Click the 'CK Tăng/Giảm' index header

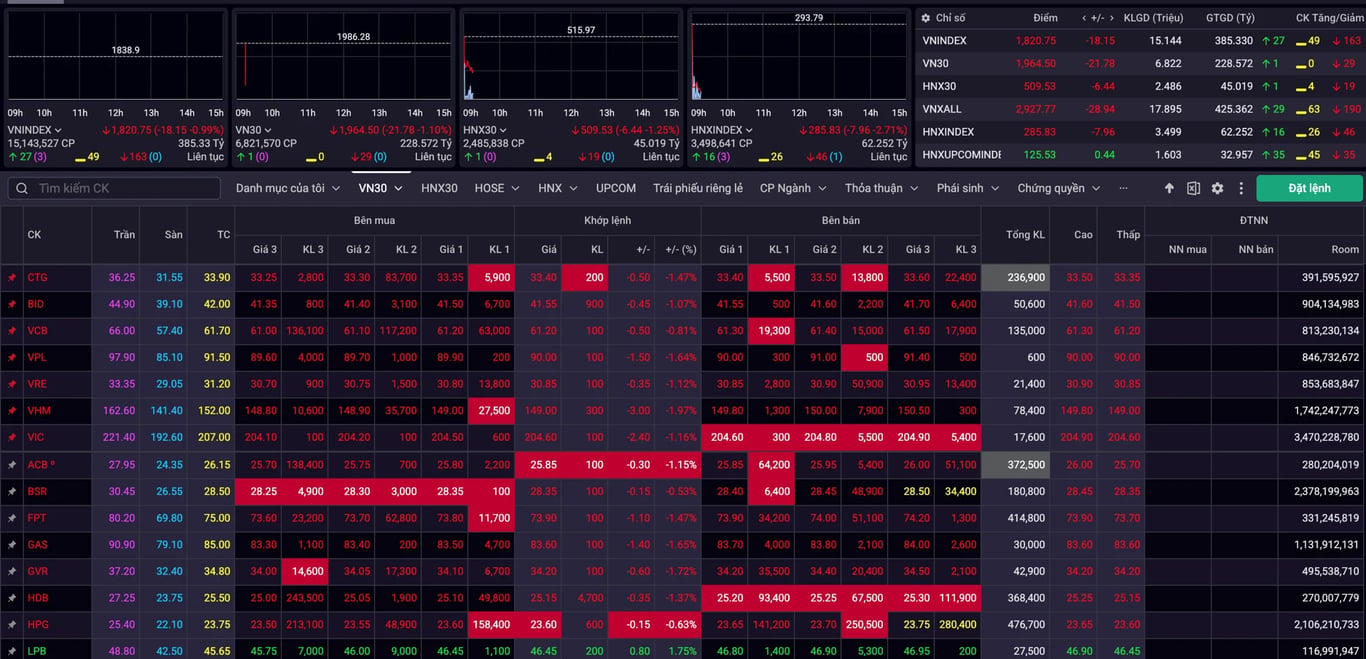pos(1328,18)
